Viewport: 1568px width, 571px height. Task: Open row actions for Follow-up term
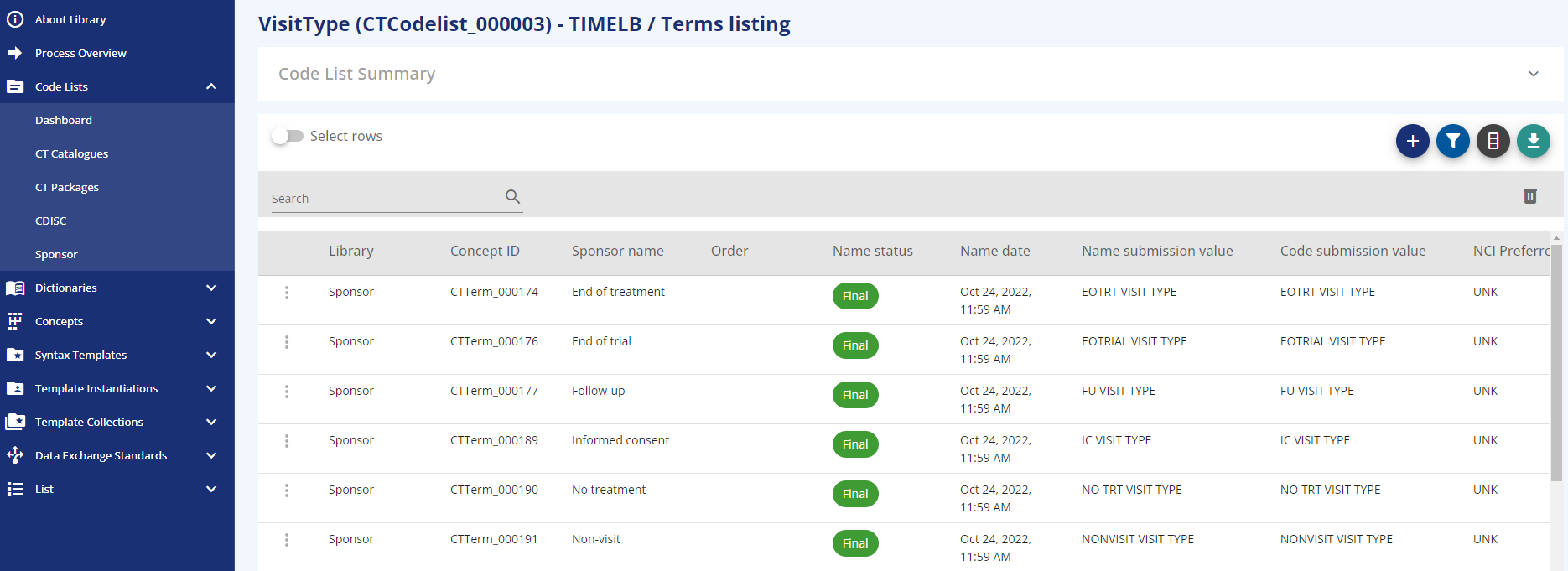pos(287,392)
